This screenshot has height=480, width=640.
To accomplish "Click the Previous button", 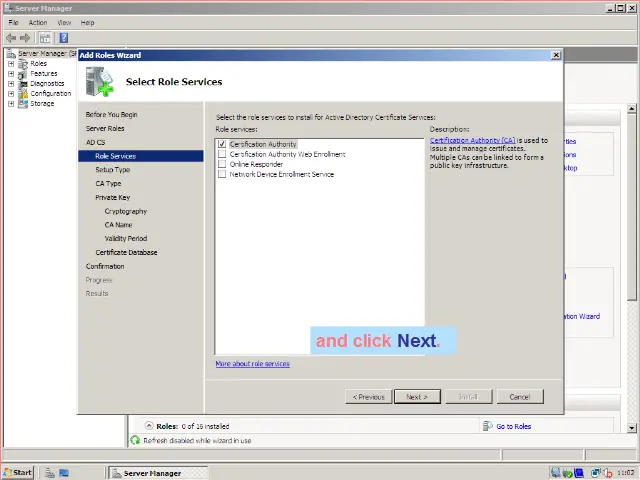I will 369,397.
